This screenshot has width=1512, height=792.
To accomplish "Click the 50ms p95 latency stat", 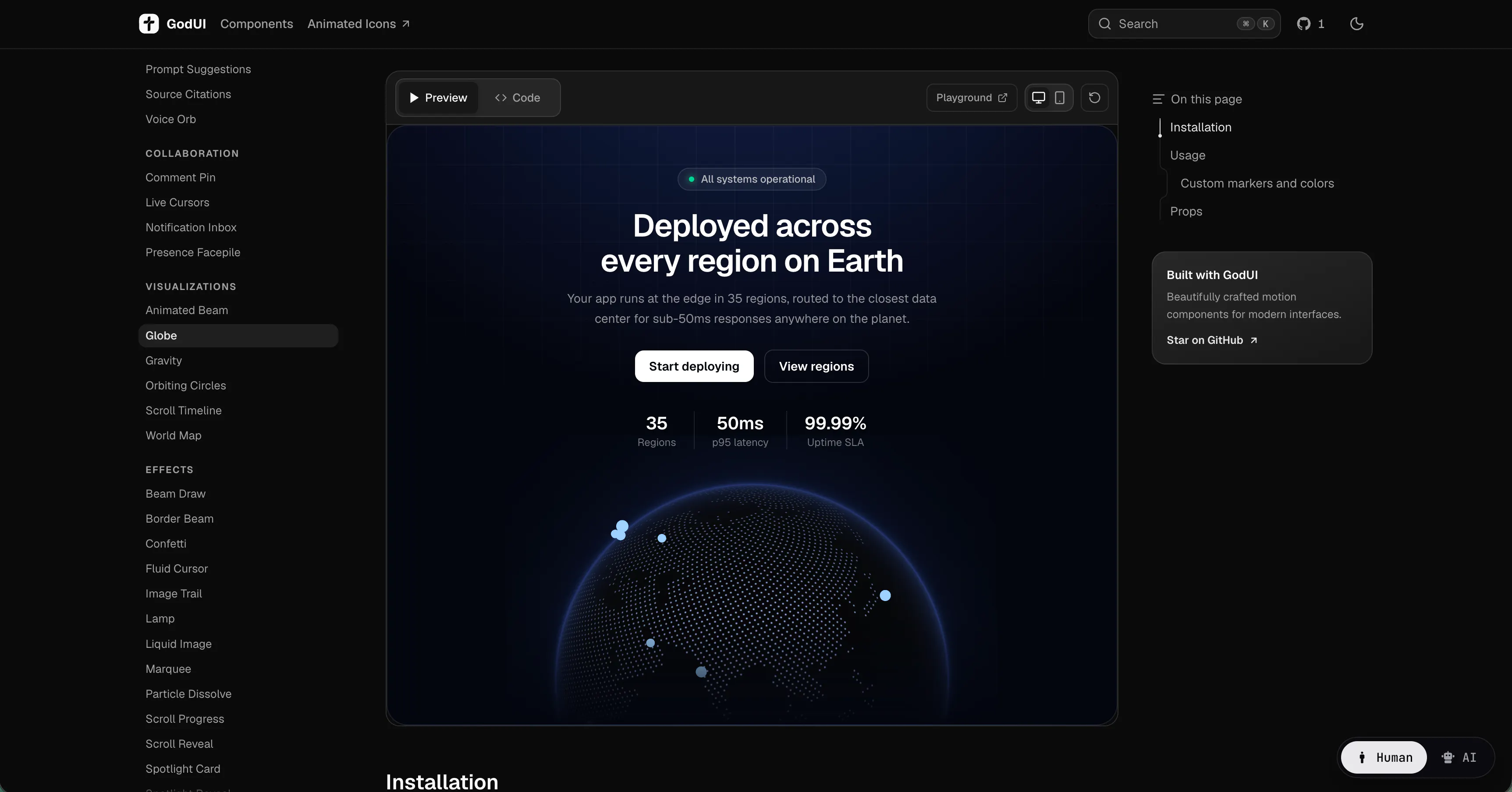I will click(x=740, y=431).
